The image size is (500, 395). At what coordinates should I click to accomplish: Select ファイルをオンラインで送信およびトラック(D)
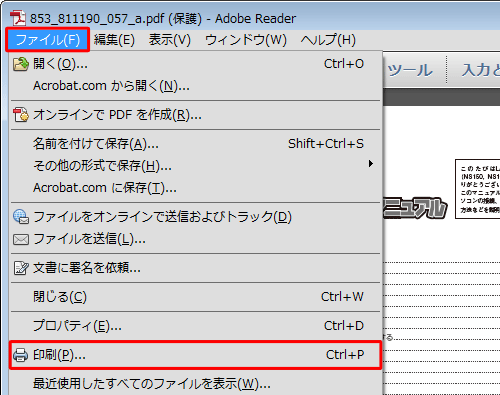coord(195,217)
